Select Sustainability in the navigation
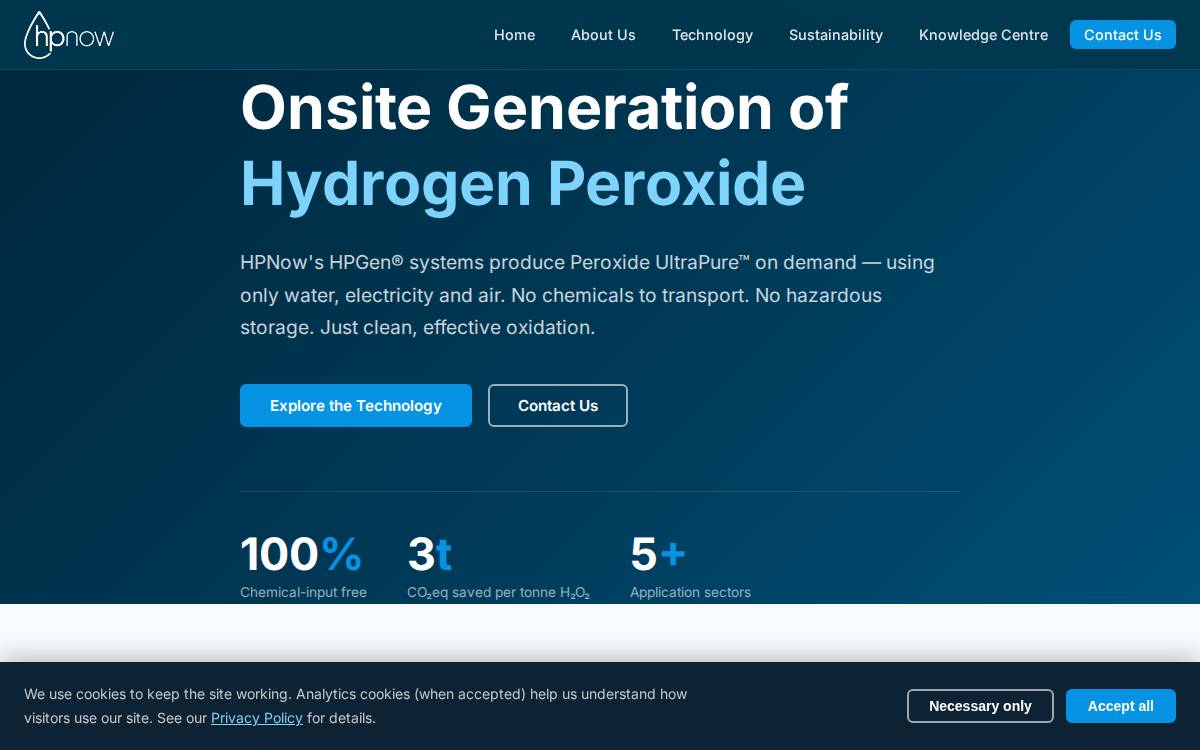This screenshot has width=1200, height=750. click(836, 35)
